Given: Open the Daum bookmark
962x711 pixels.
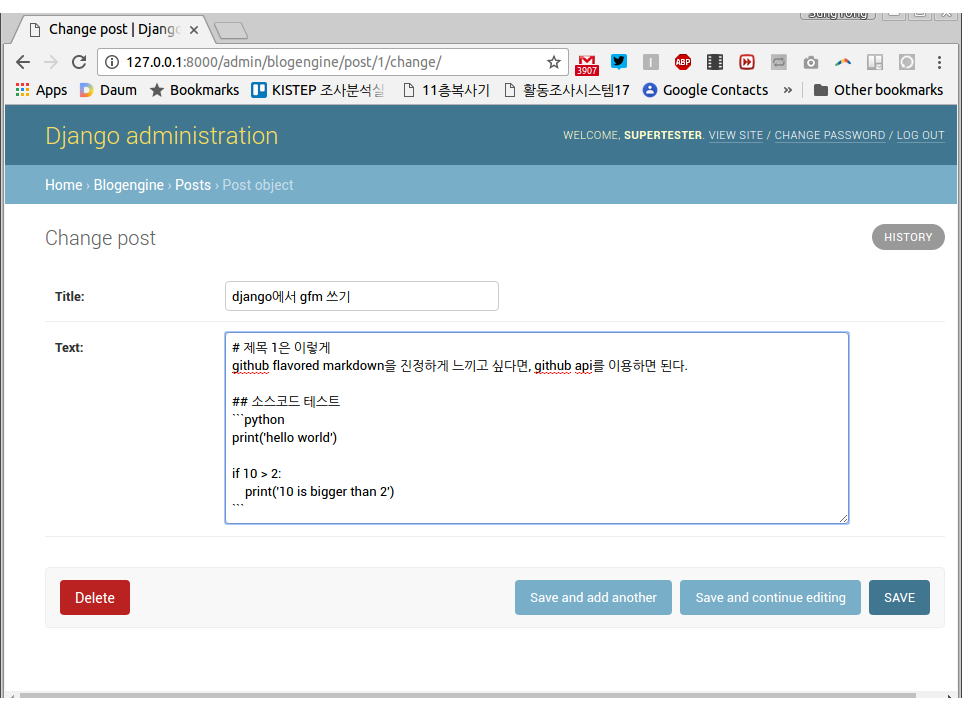Looking at the screenshot, I should (x=108, y=90).
